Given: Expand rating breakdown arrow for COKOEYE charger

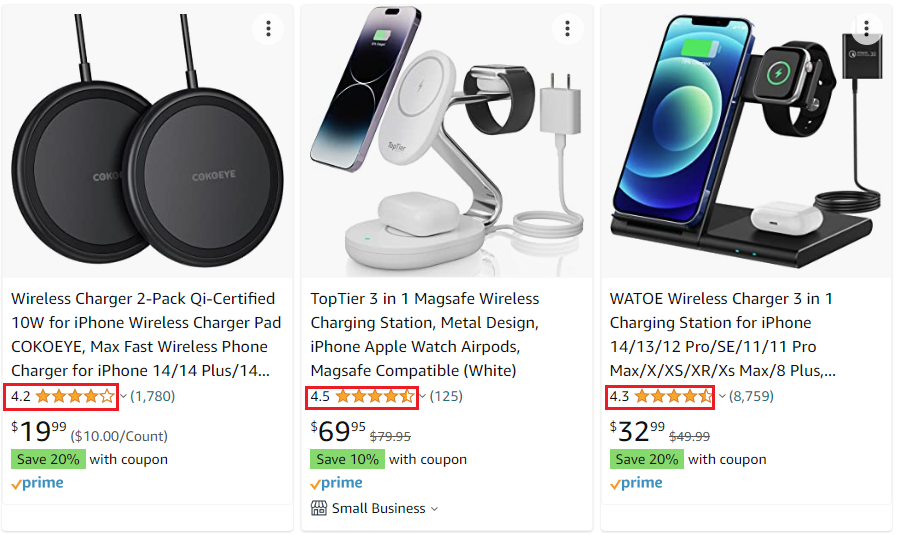Looking at the screenshot, I should [x=123, y=396].
